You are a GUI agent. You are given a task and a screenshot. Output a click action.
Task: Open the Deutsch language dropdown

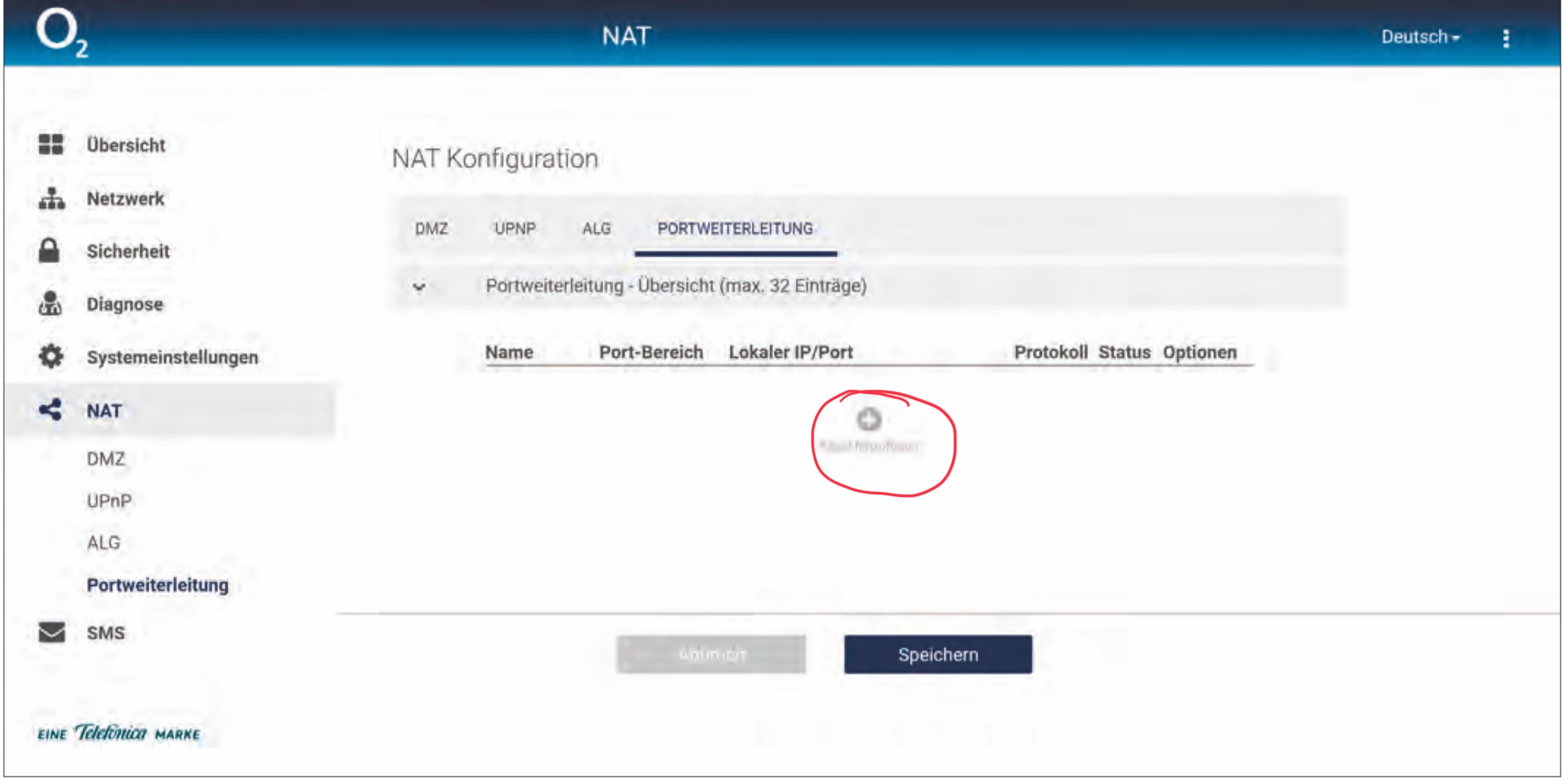pyautogui.click(x=1420, y=37)
